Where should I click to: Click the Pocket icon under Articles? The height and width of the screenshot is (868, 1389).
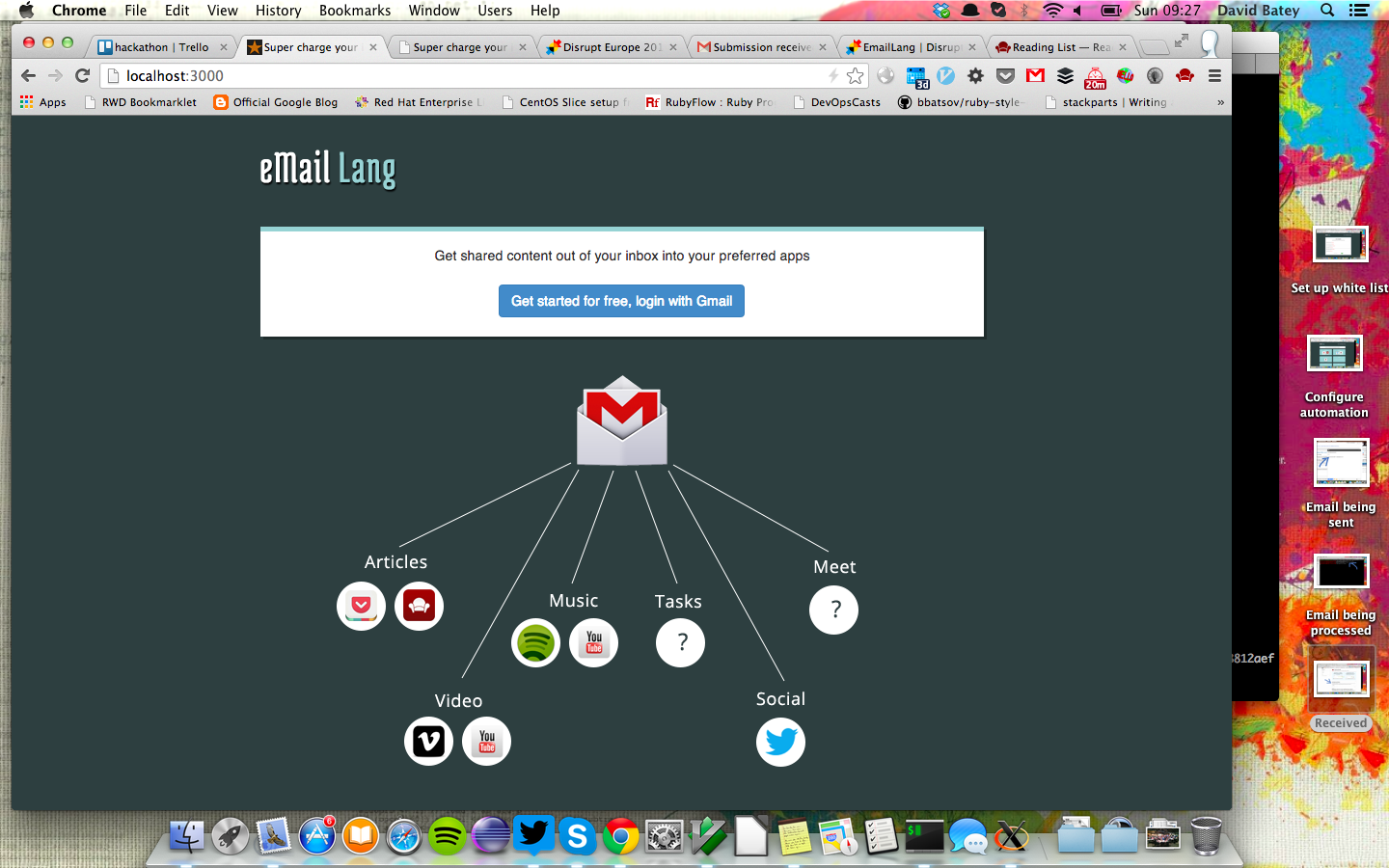pos(361,606)
